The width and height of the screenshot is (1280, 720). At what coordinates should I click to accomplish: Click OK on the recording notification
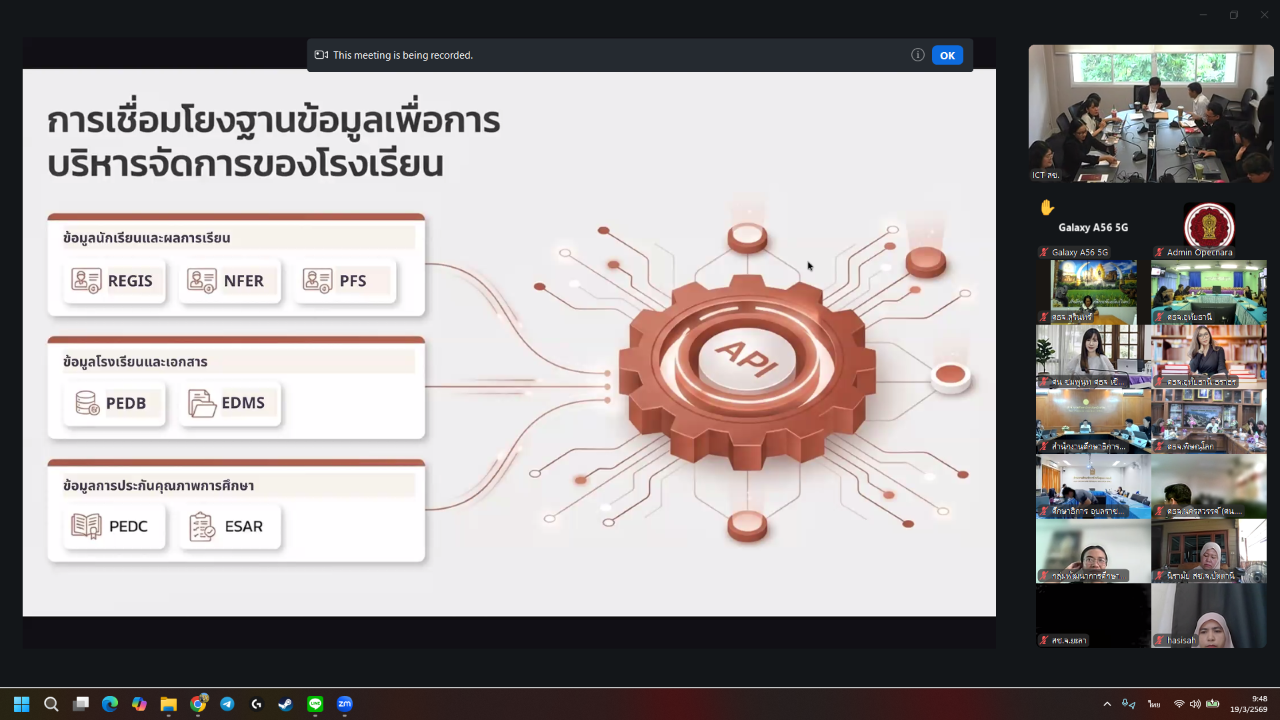point(946,55)
